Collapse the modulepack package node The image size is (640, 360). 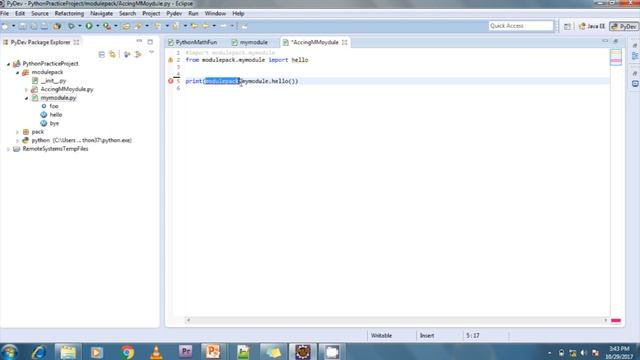tap(18, 73)
